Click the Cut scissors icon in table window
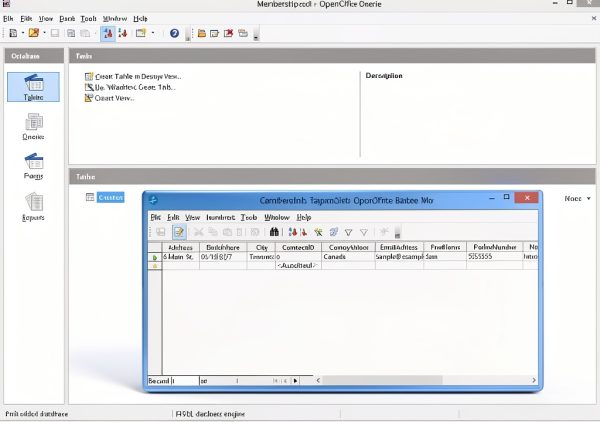The height and width of the screenshot is (422, 600). [x=199, y=232]
